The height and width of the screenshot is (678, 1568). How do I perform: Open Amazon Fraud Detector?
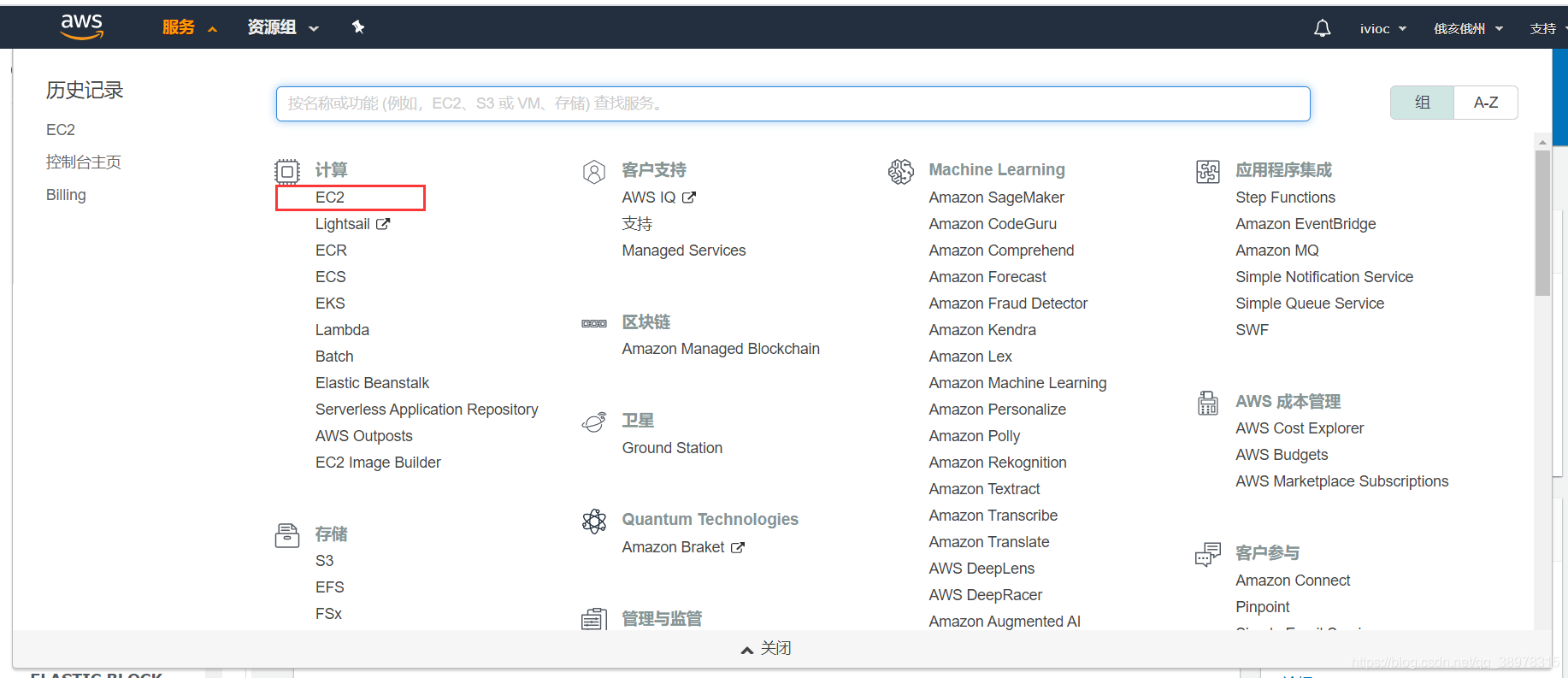click(1008, 304)
